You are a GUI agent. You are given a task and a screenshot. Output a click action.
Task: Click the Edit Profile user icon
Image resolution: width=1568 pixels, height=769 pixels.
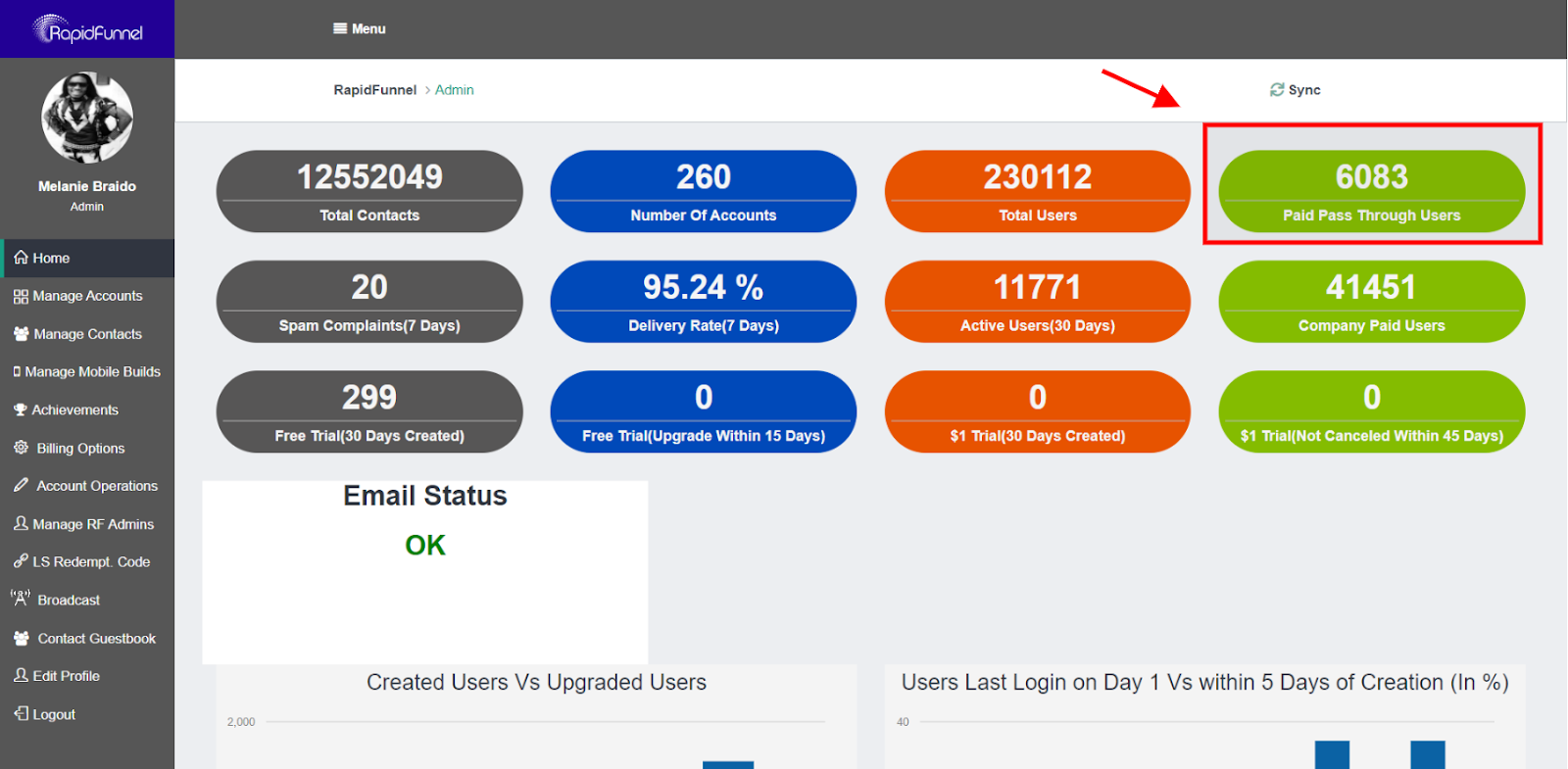[x=21, y=676]
